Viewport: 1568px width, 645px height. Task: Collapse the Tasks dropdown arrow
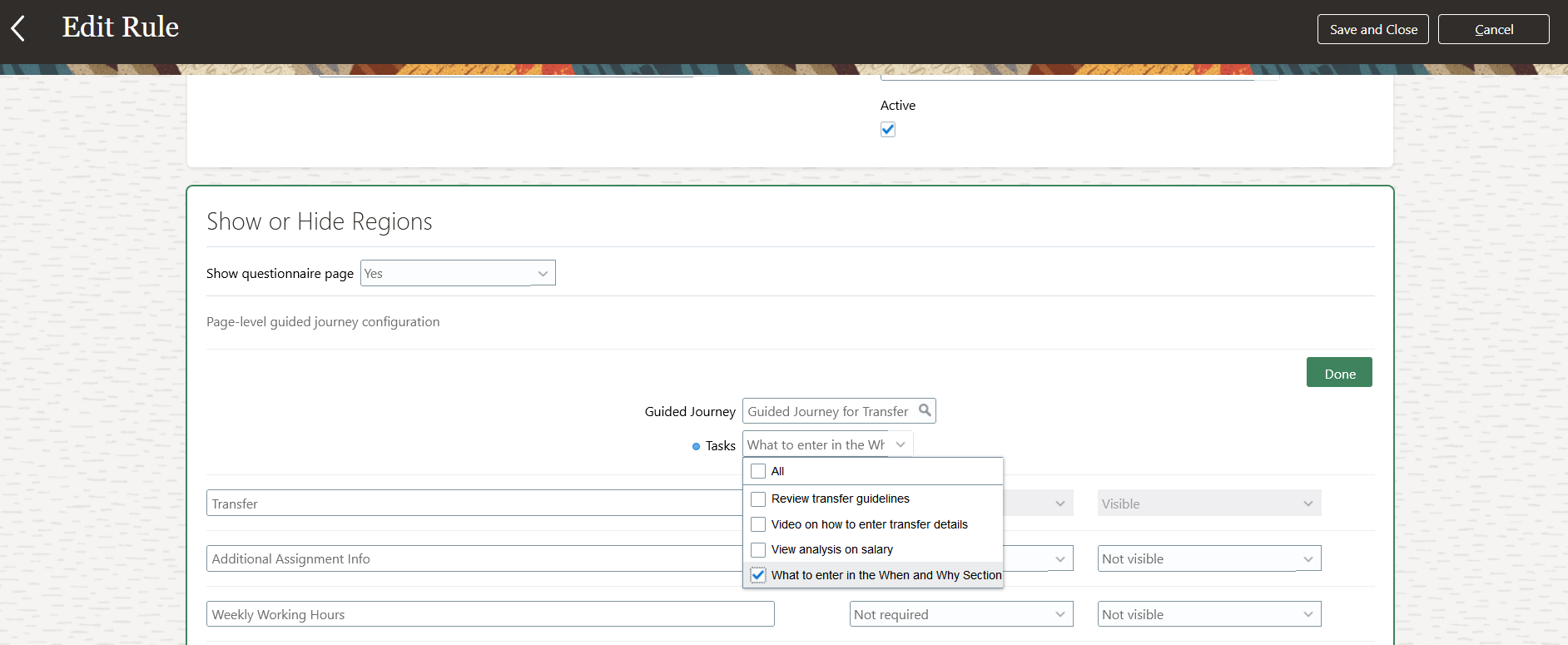[x=901, y=444]
